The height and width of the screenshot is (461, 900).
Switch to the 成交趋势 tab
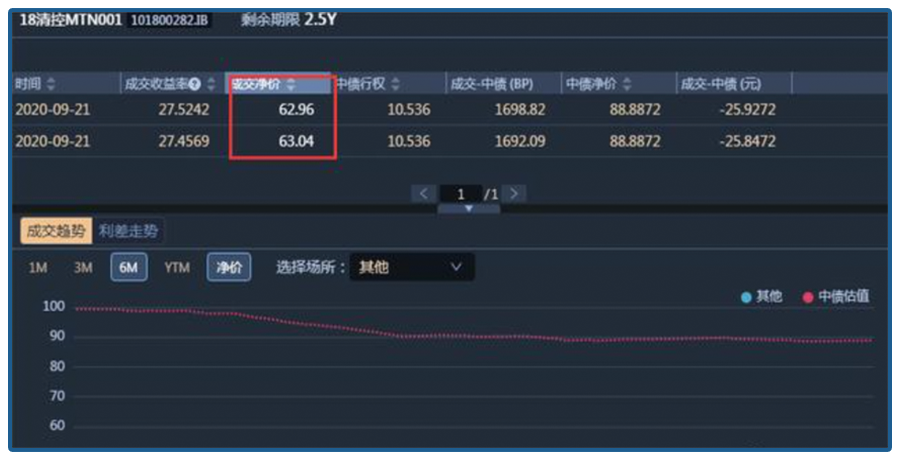[55, 231]
